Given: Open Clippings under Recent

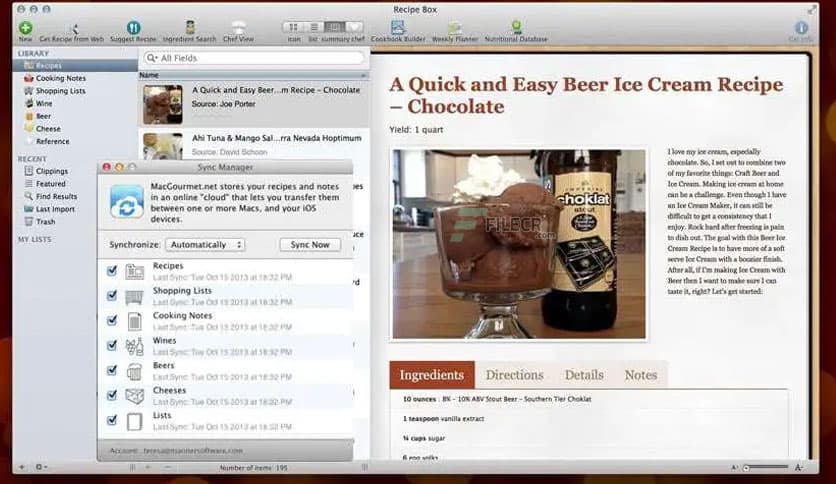Looking at the screenshot, I should 52,171.
